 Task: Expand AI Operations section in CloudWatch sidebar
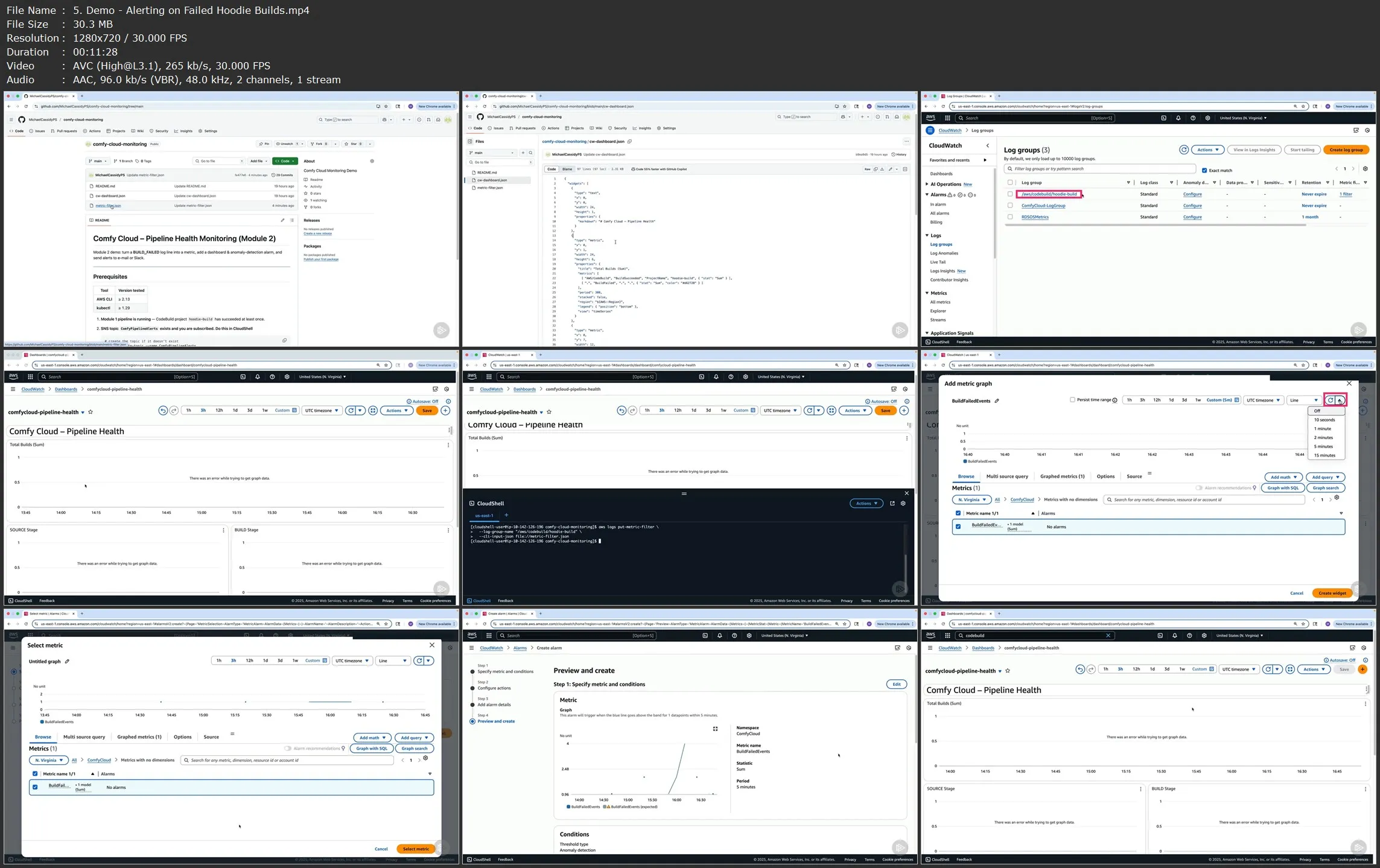927,185
